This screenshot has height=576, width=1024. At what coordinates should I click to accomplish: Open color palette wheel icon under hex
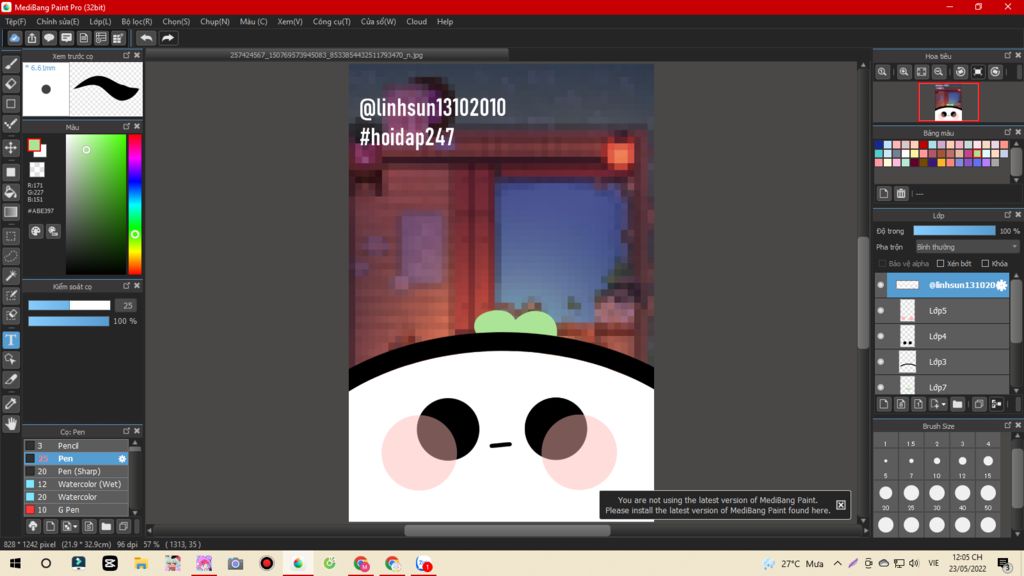(36, 231)
